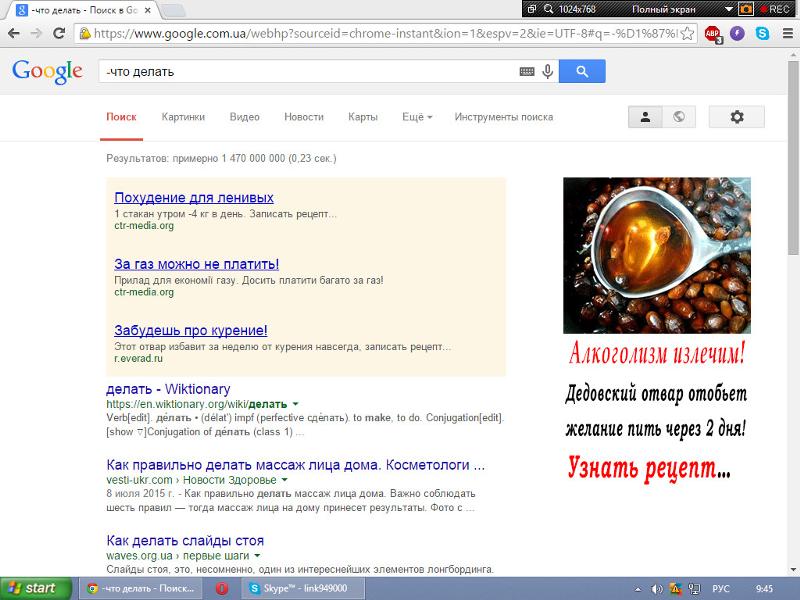The width and height of the screenshot is (800, 600).
Task: Change the РУС input language indicator
Action: tap(720, 589)
